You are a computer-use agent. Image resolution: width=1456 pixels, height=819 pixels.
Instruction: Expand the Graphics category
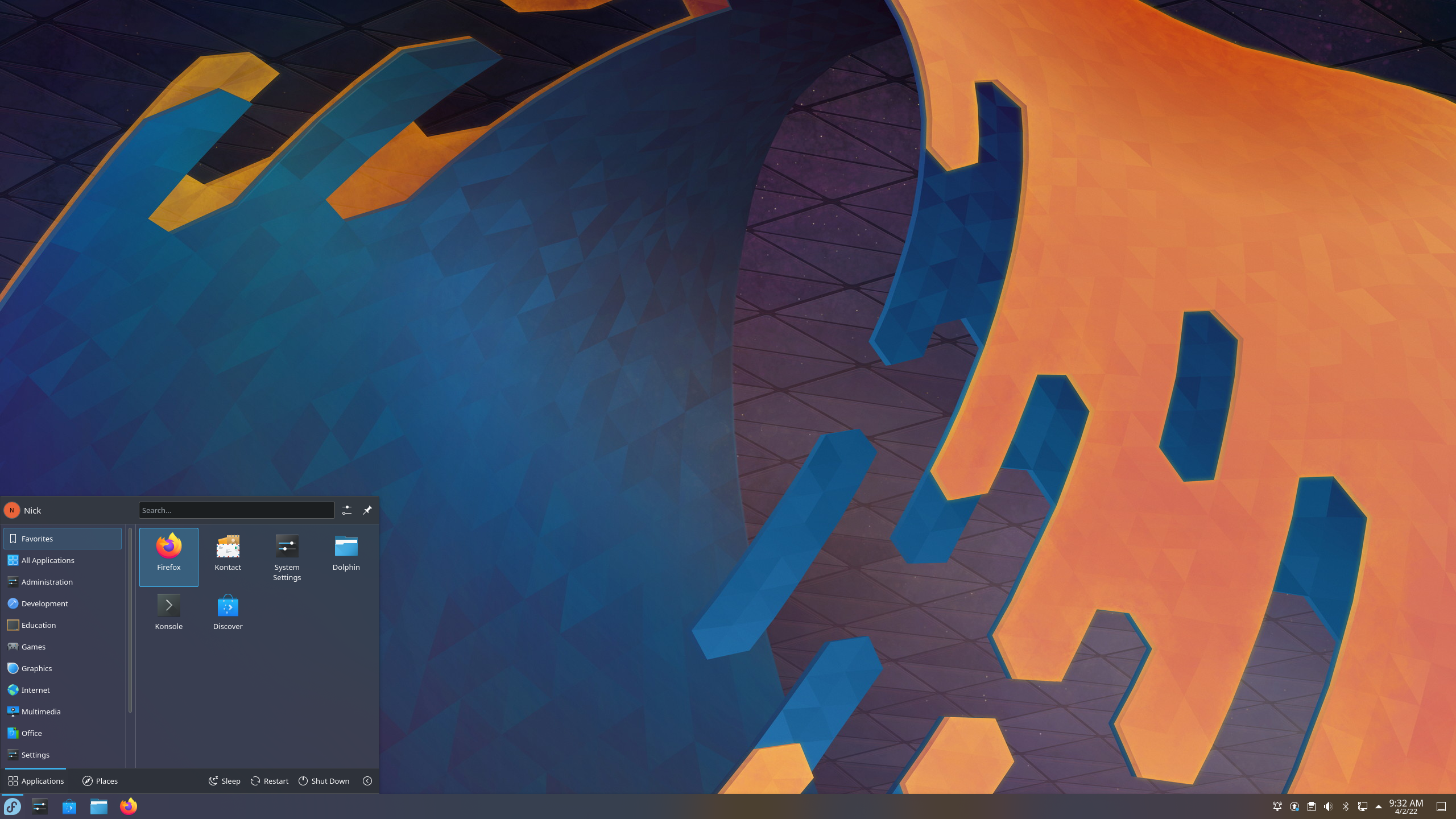(x=62, y=668)
